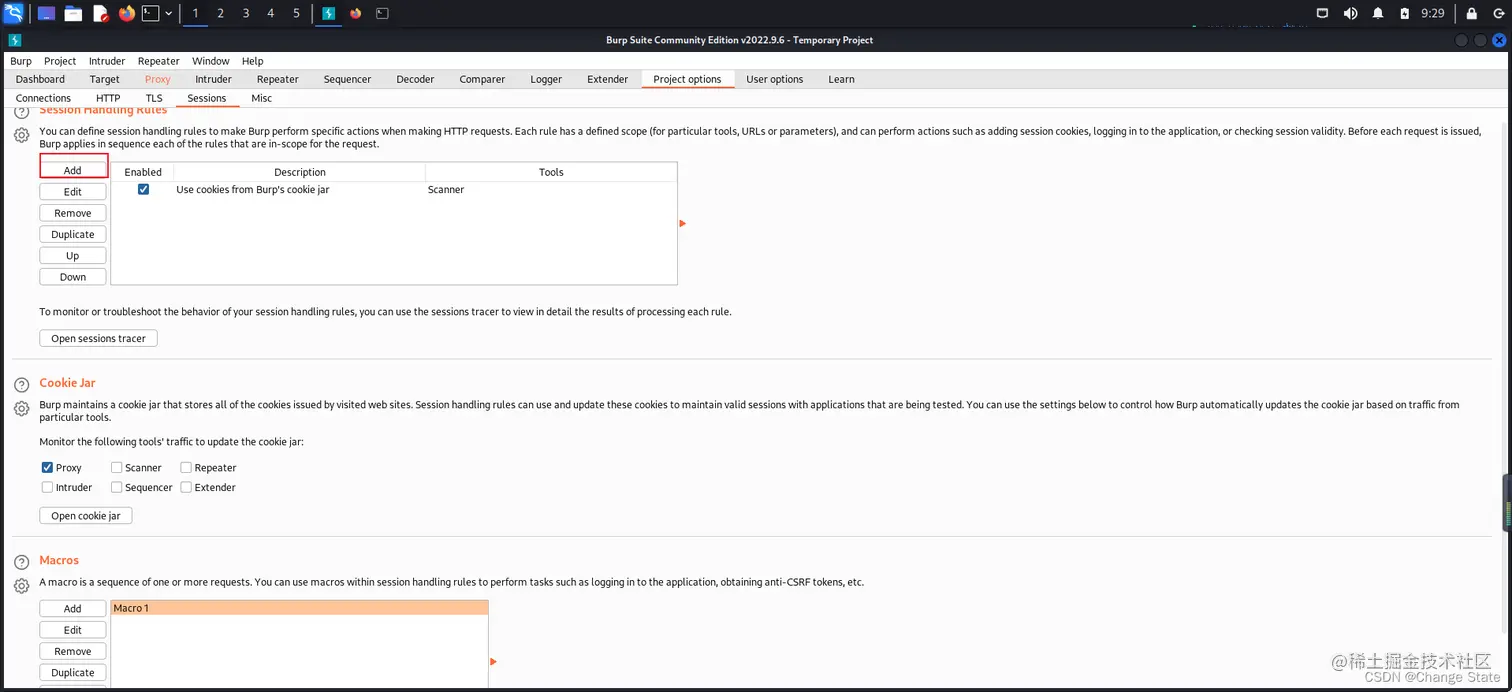Enable Scanner cookie jar monitoring
Screen dimensions: 1512x692
(x=117, y=467)
